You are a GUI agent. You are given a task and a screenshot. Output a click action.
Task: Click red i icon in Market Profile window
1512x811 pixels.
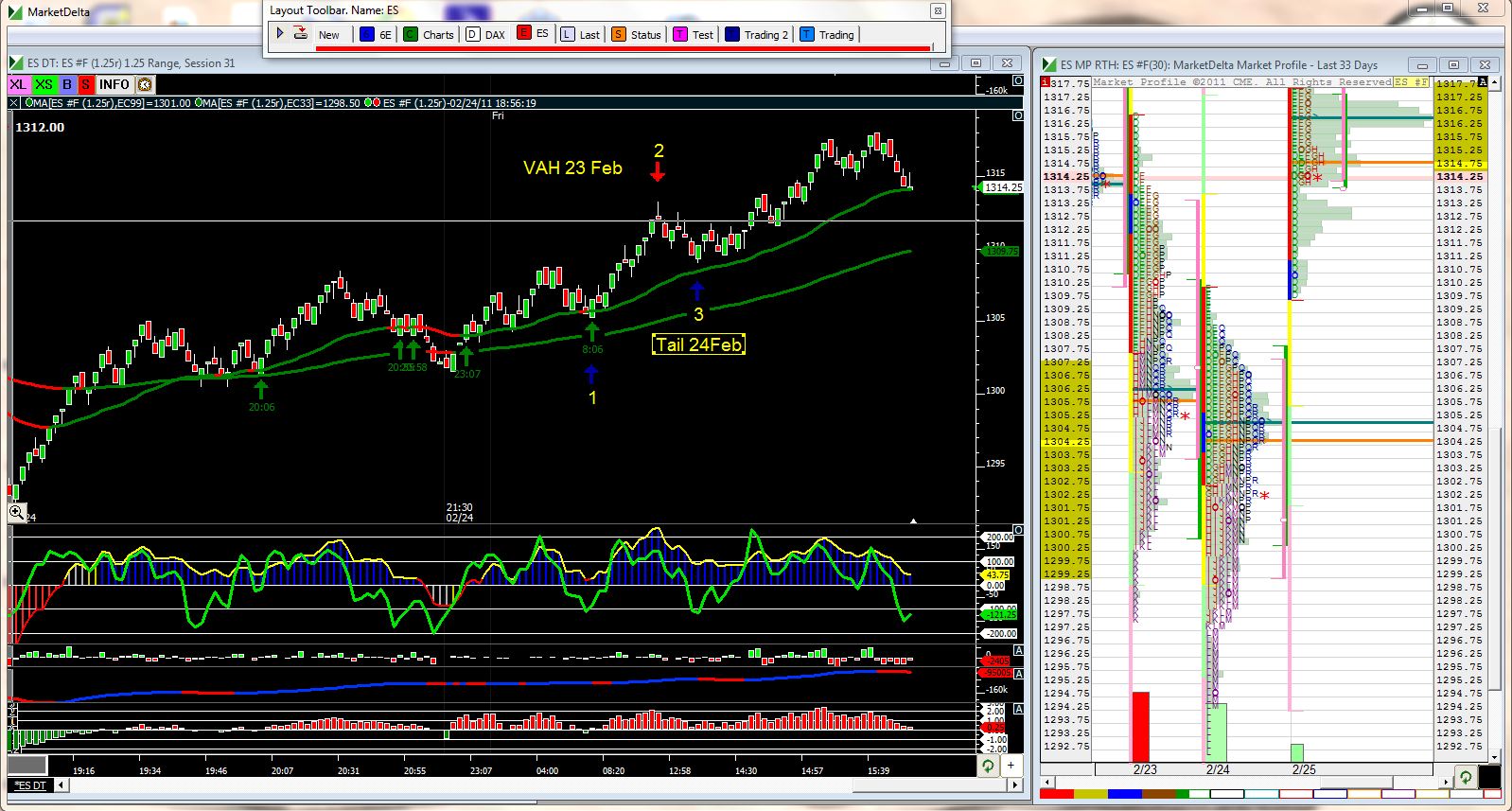click(1046, 82)
